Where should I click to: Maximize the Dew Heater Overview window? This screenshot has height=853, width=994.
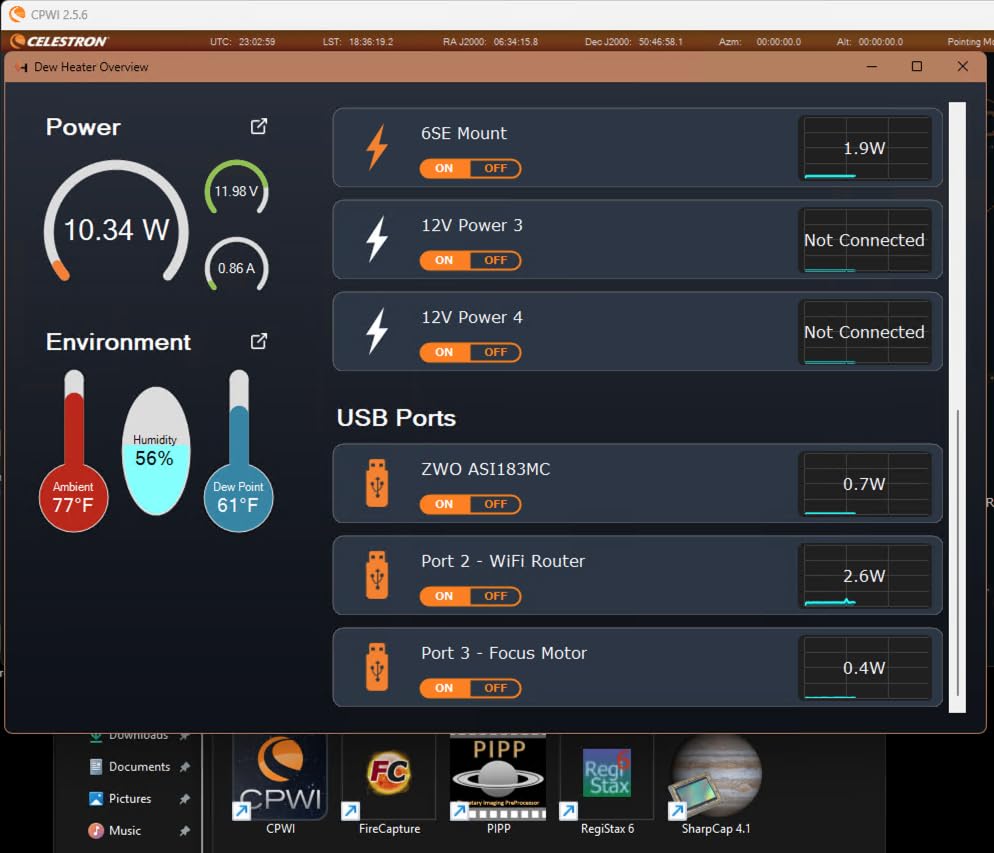pyautogui.click(x=917, y=67)
